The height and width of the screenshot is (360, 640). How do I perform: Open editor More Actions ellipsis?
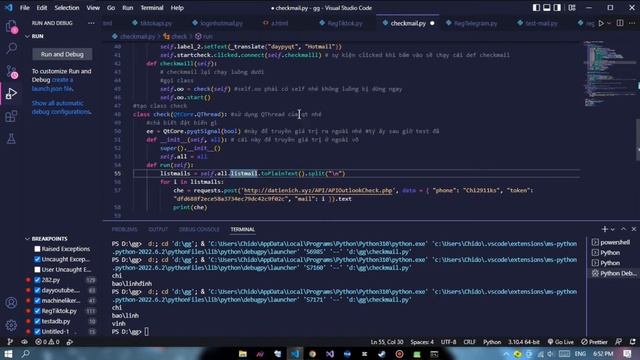[632, 23]
